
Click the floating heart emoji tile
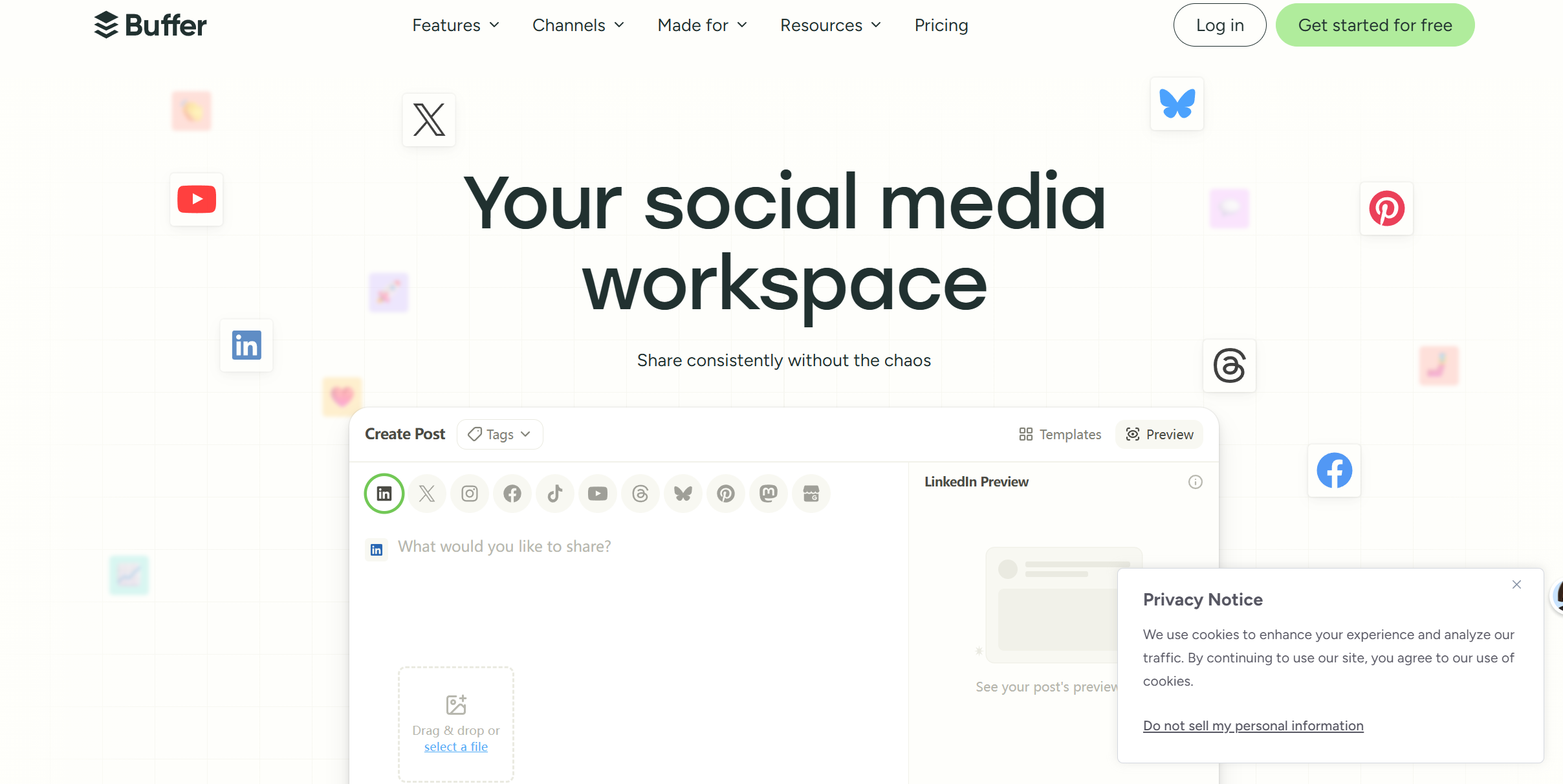click(x=342, y=396)
